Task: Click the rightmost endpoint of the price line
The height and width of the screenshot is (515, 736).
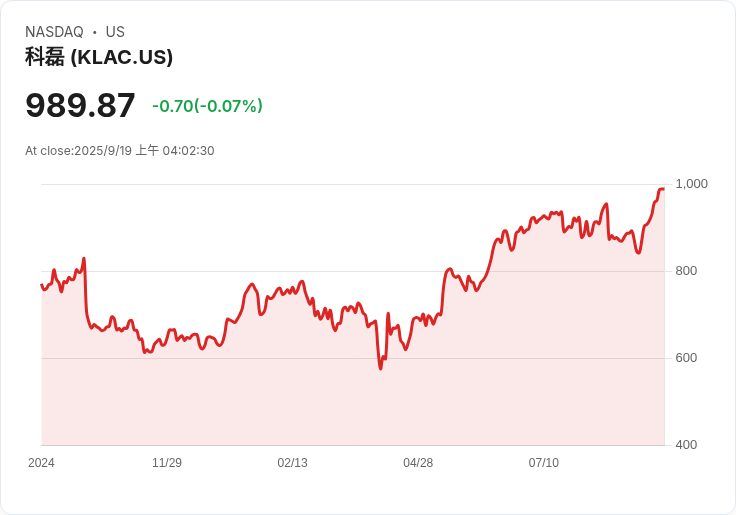Action: 663,189
